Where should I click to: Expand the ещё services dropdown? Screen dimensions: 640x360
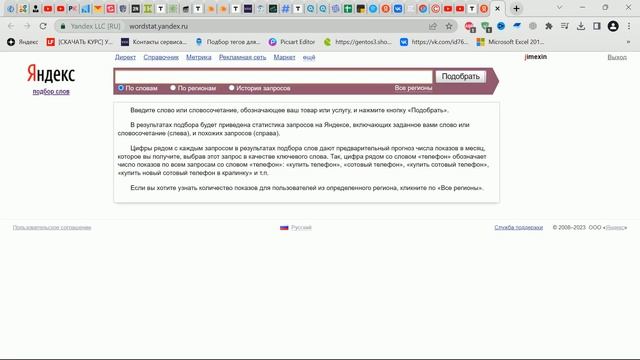(309, 57)
